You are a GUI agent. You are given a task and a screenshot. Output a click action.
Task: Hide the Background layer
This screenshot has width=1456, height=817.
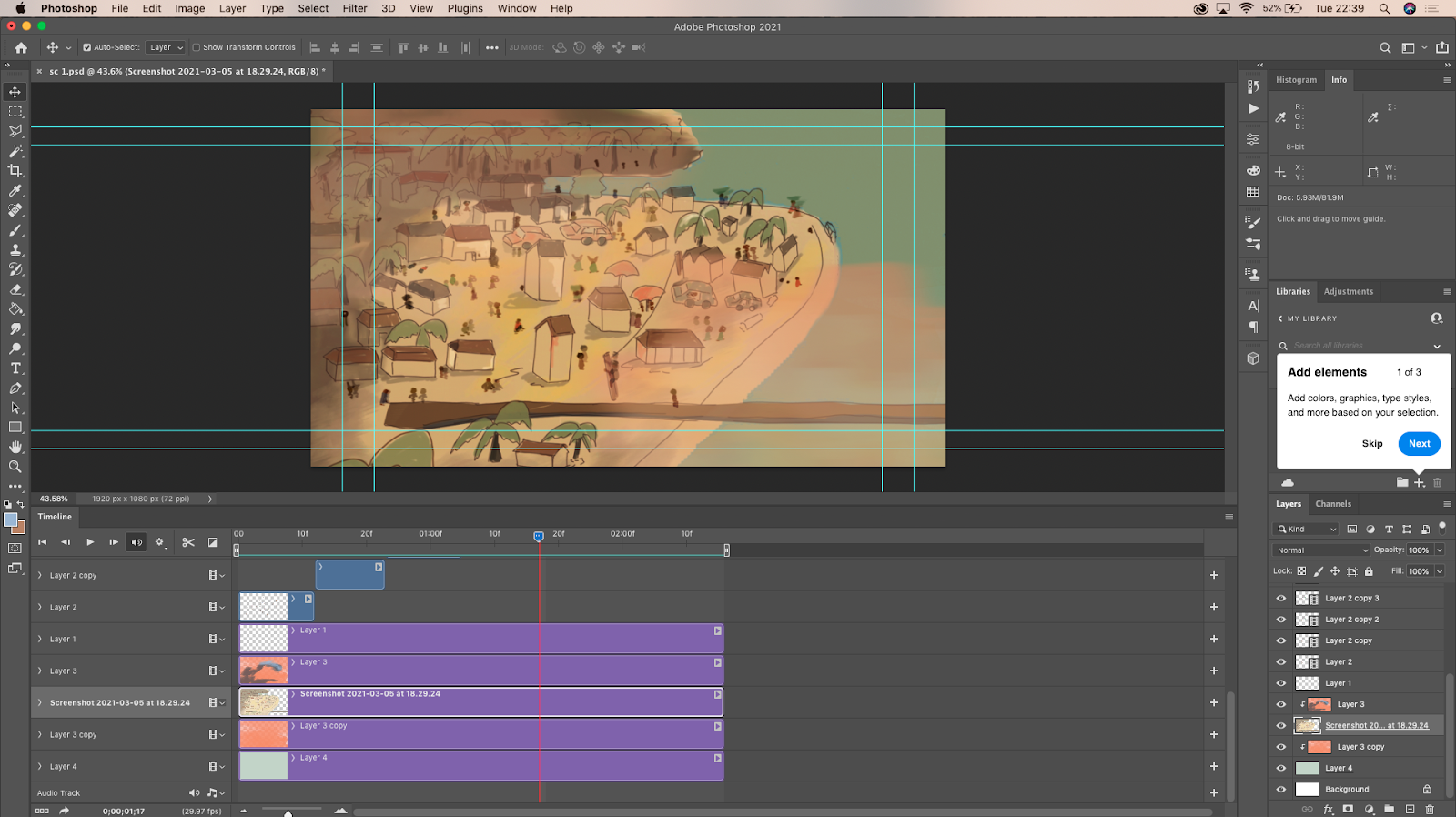click(x=1281, y=790)
